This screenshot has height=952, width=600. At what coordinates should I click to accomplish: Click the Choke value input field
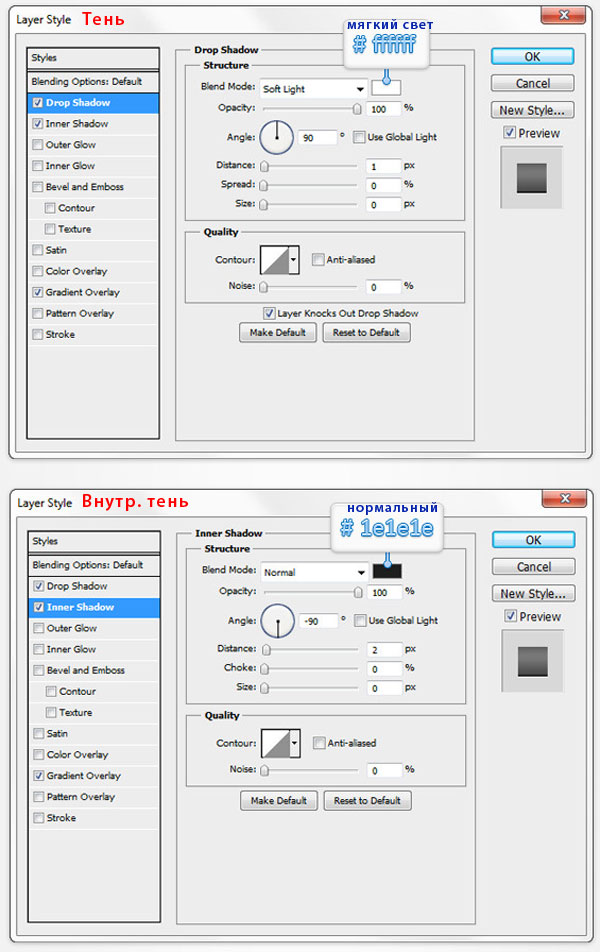point(384,668)
